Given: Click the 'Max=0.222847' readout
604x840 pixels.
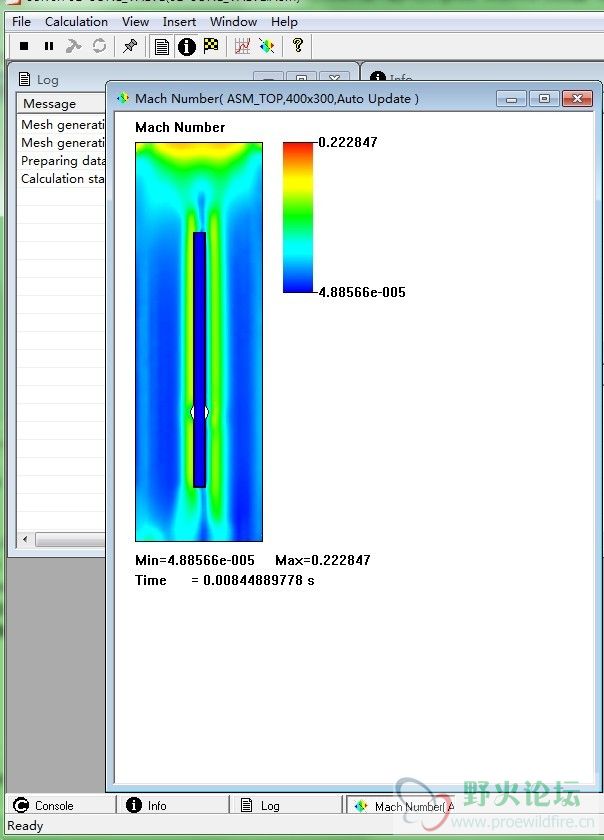Looking at the screenshot, I should click(323, 560).
